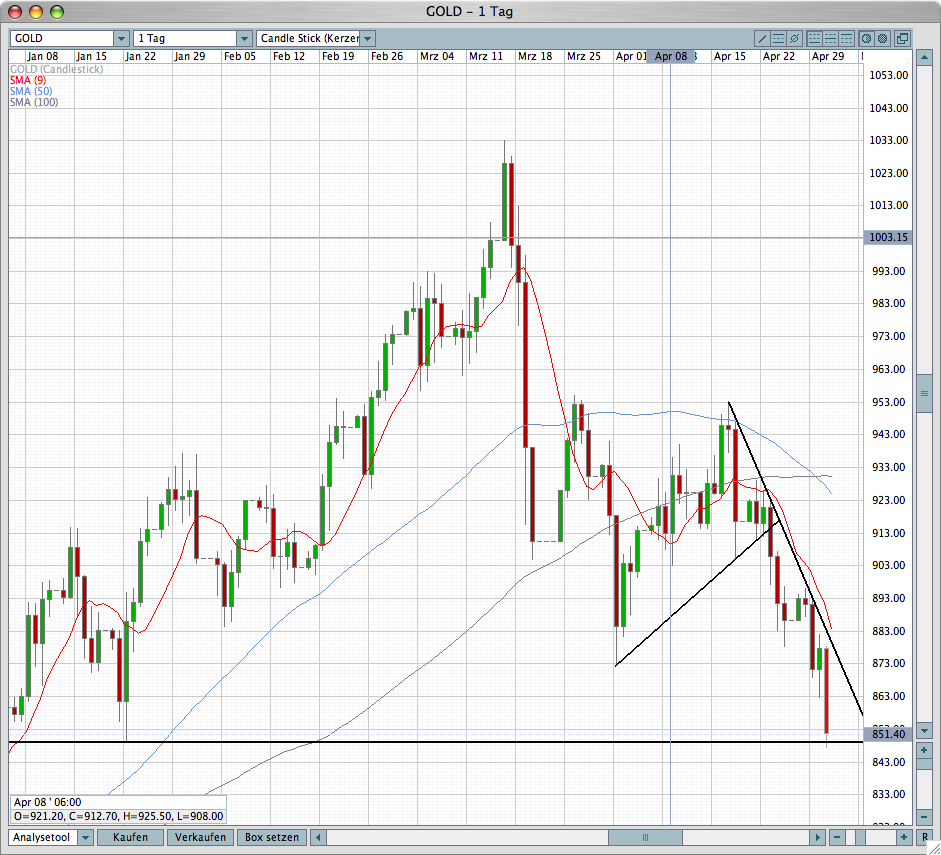Click the 843.00 price axis label
This screenshot has width=941, height=855.
point(889,763)
